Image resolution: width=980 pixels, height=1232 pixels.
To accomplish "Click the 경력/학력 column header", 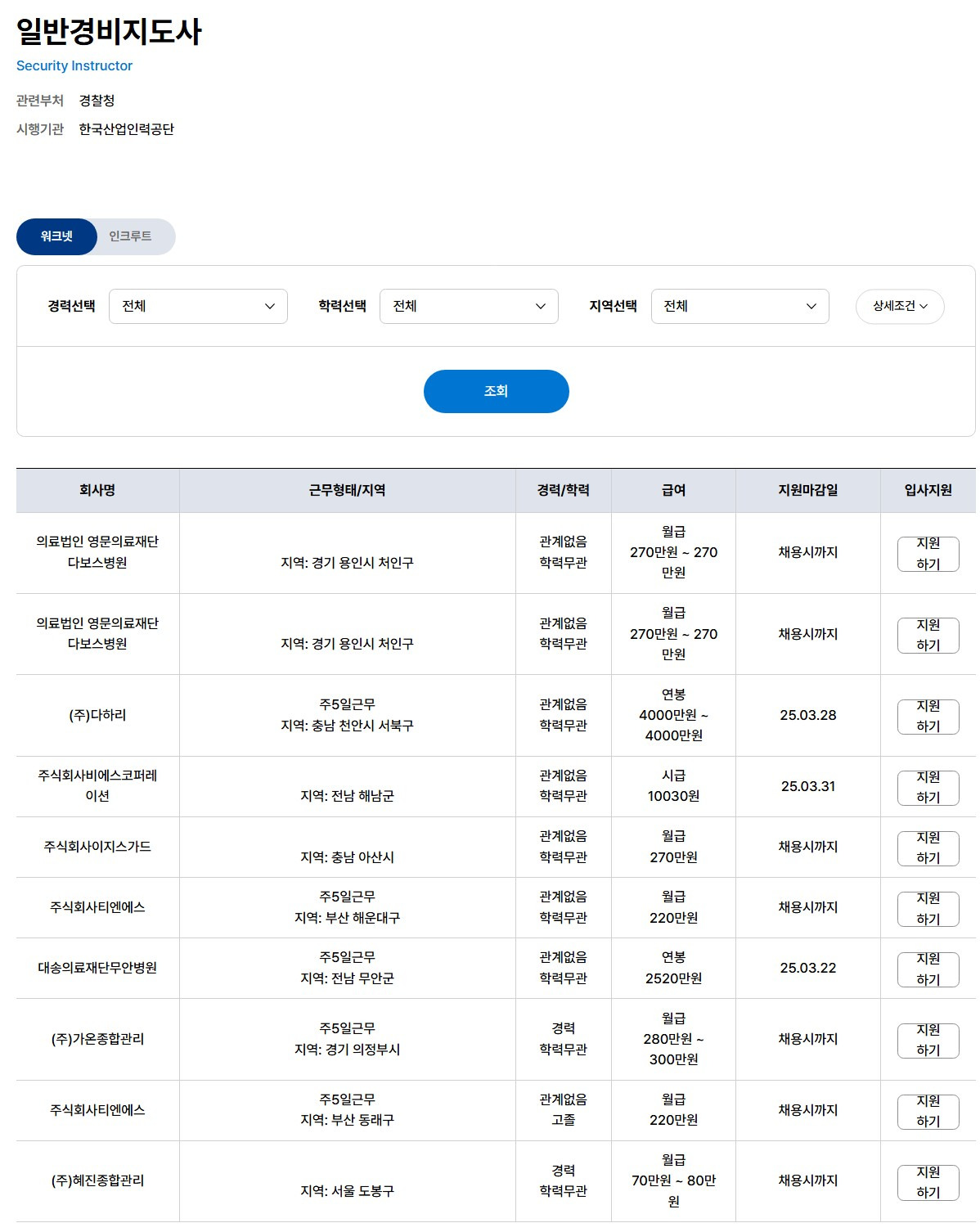I will pyautogui.click(x=563, y=490).
